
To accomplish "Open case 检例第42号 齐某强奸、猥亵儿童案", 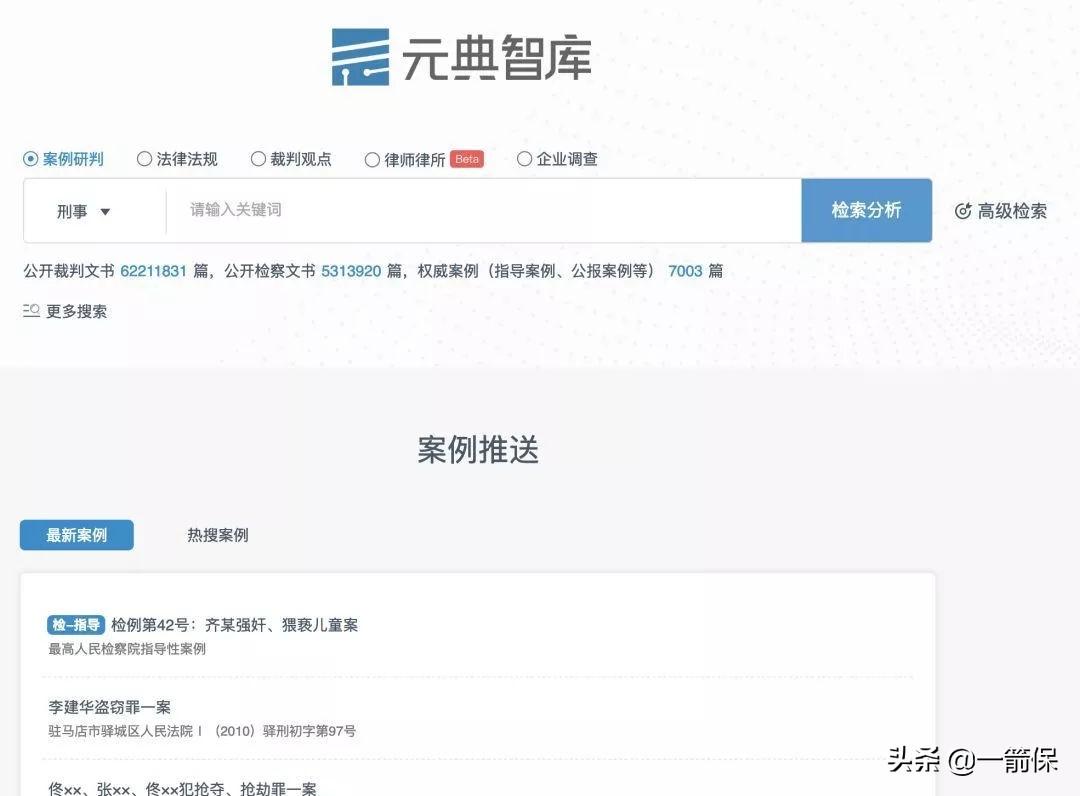I will coord(235,625).
